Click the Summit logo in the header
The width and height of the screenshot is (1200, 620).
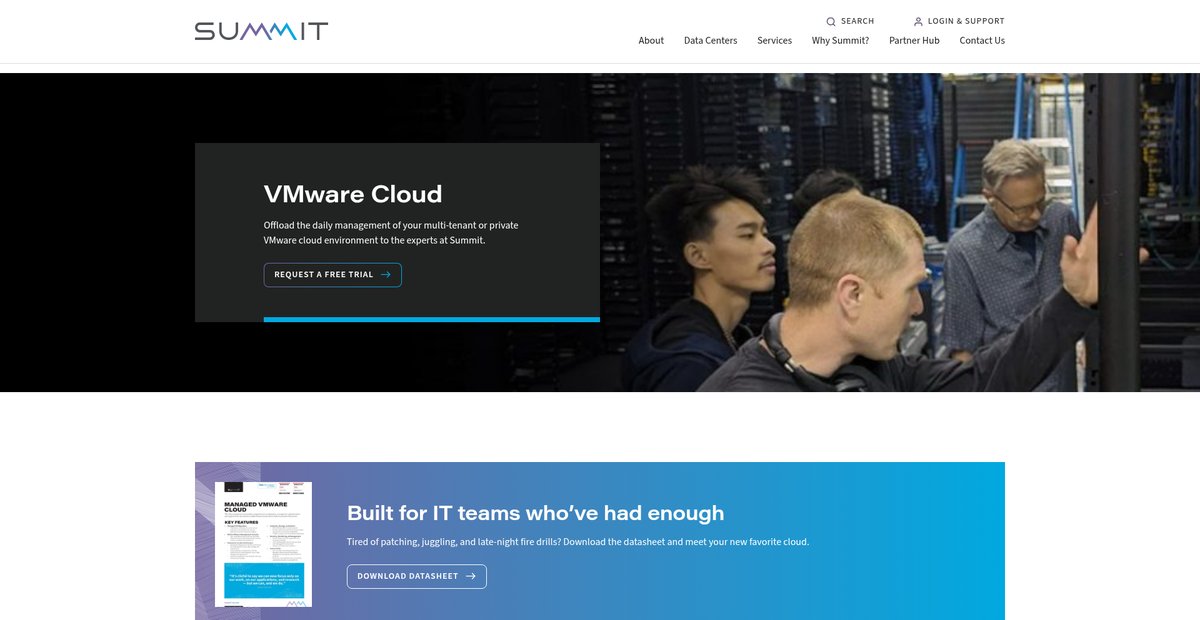(261, 31)
